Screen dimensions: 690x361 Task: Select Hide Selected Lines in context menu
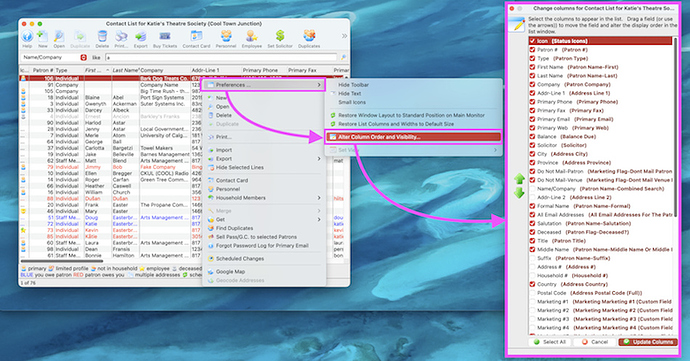[239, 167]
